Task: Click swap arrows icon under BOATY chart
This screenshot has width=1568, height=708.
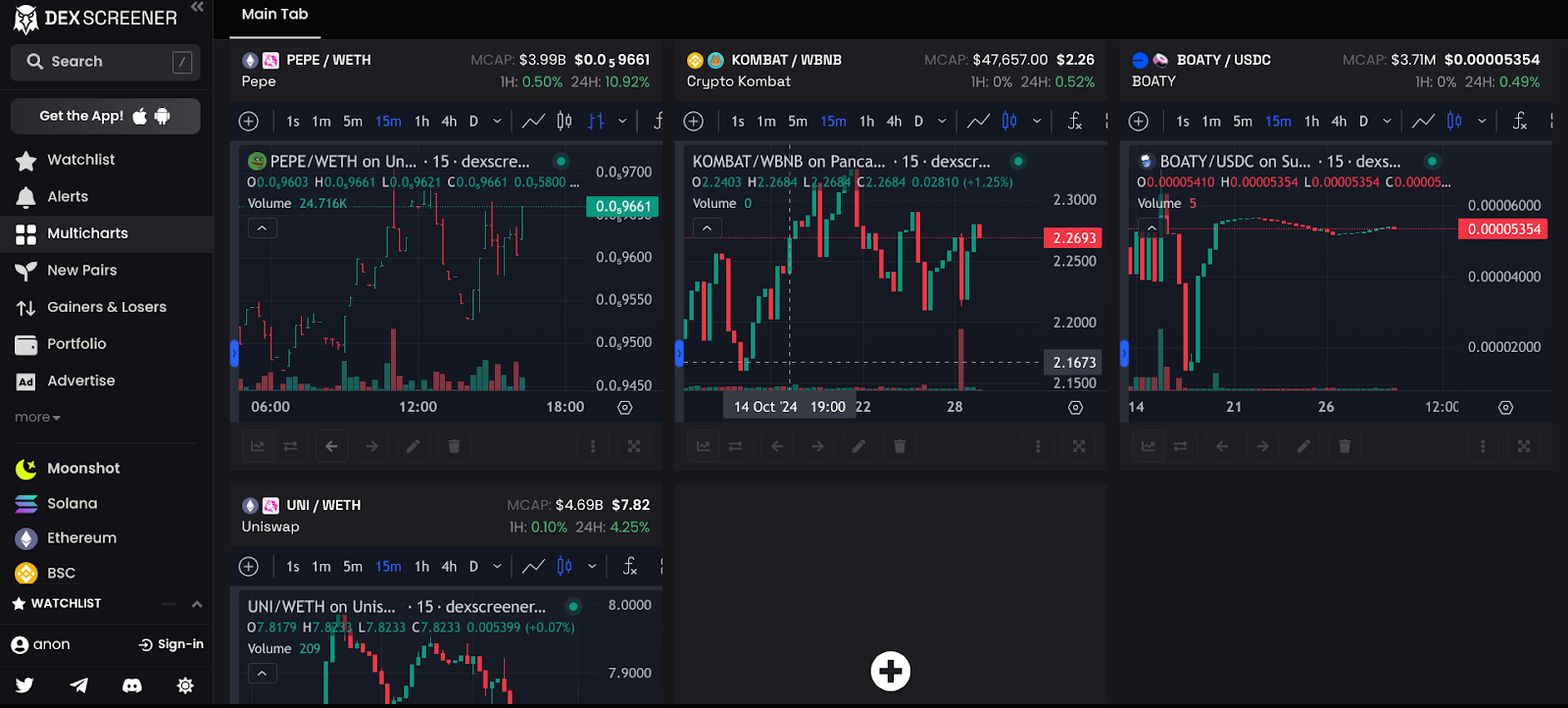Action: pyautogui.click(x=1180, y=446)
